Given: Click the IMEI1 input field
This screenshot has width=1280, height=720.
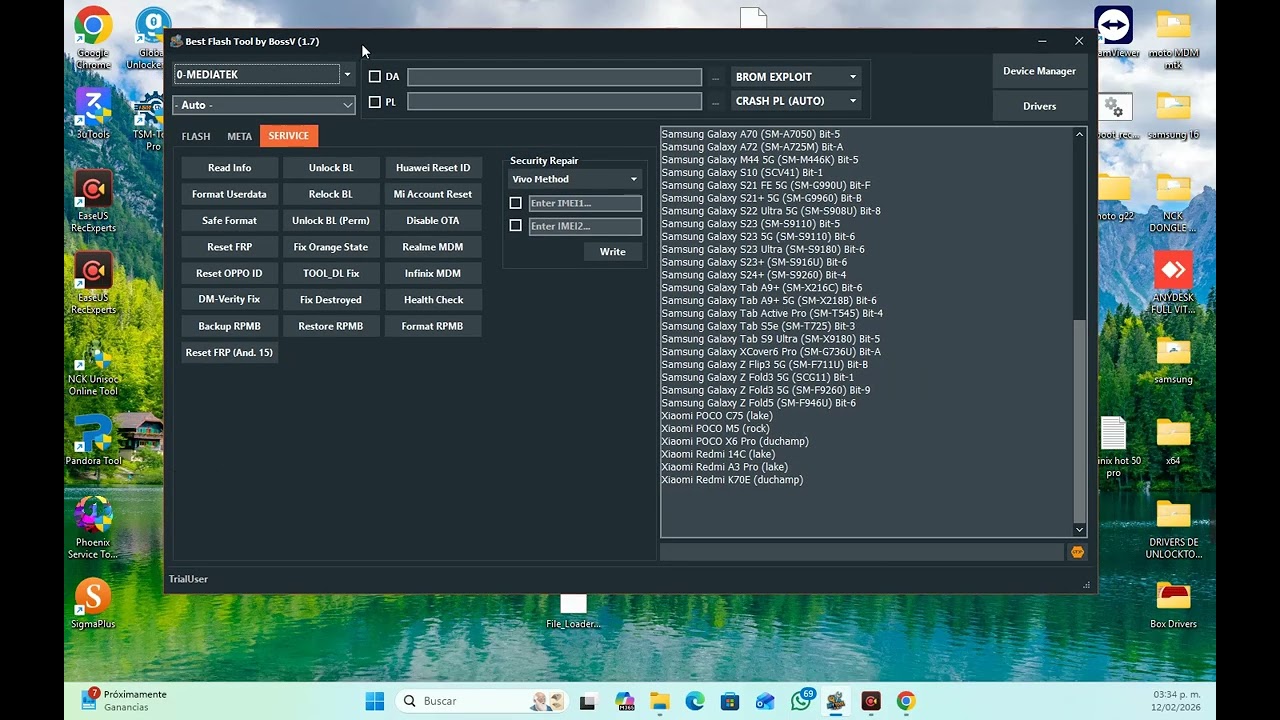Looking at the screenshot, I should click(x=585, y=203).
